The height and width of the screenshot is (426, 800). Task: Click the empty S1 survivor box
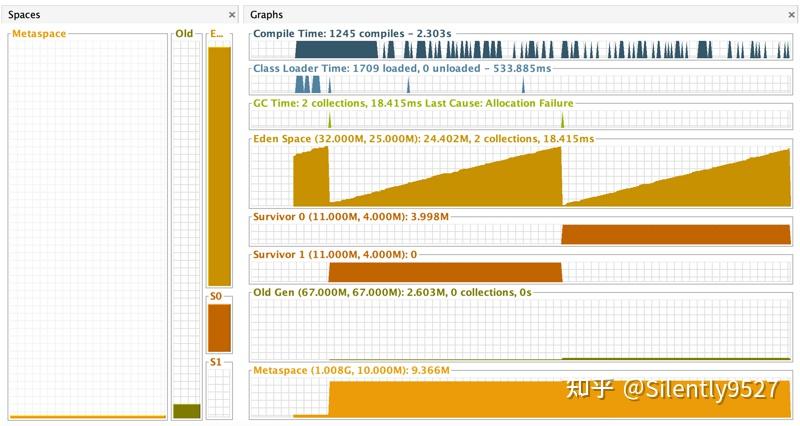(219, 393)
